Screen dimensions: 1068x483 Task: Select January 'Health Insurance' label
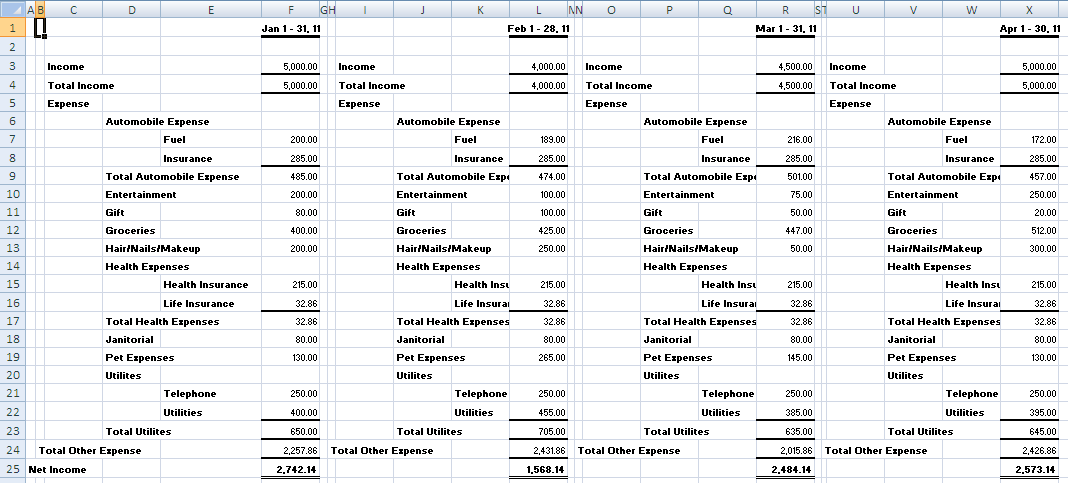tap(206, 285)
